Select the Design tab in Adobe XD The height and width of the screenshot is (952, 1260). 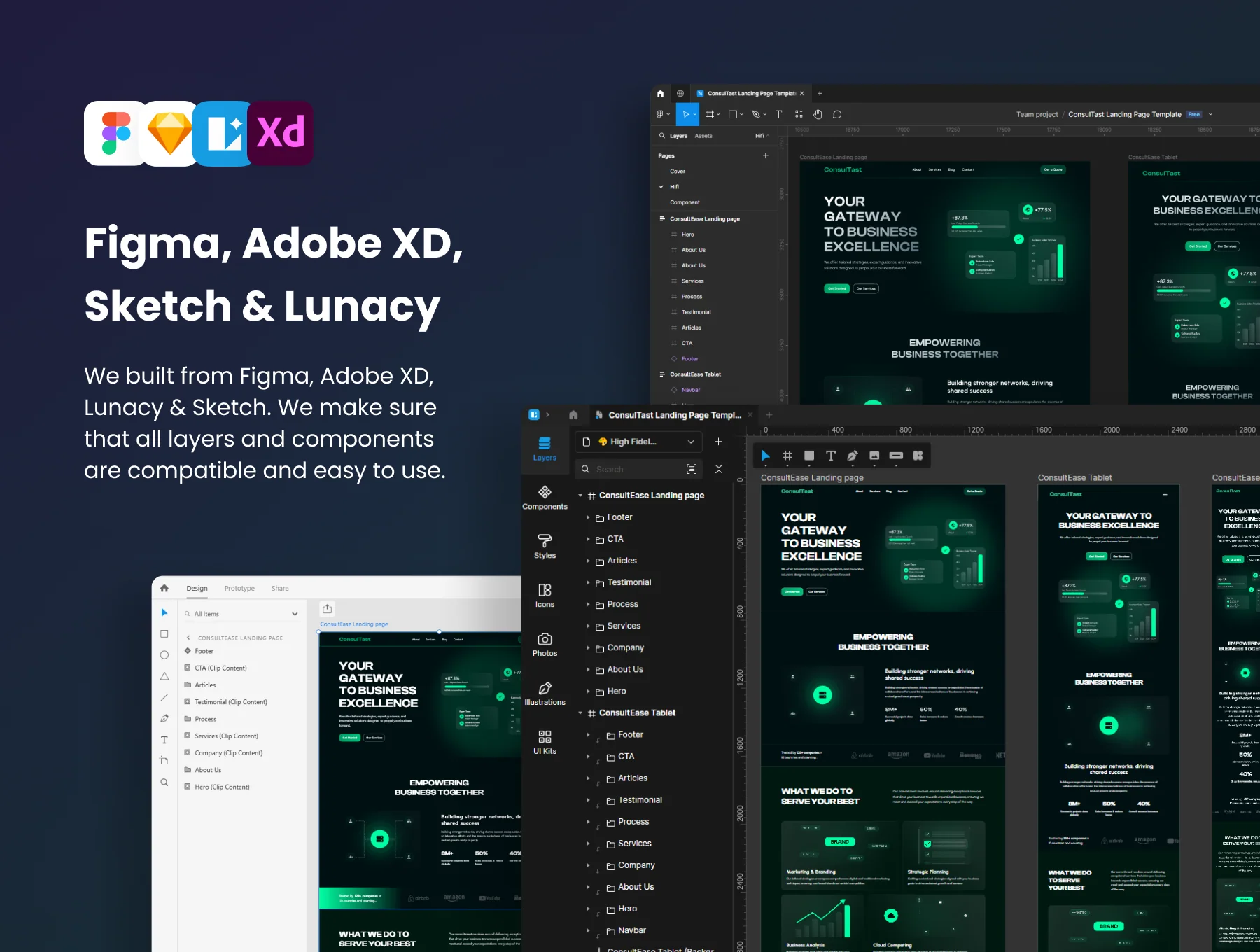(197, 588)
